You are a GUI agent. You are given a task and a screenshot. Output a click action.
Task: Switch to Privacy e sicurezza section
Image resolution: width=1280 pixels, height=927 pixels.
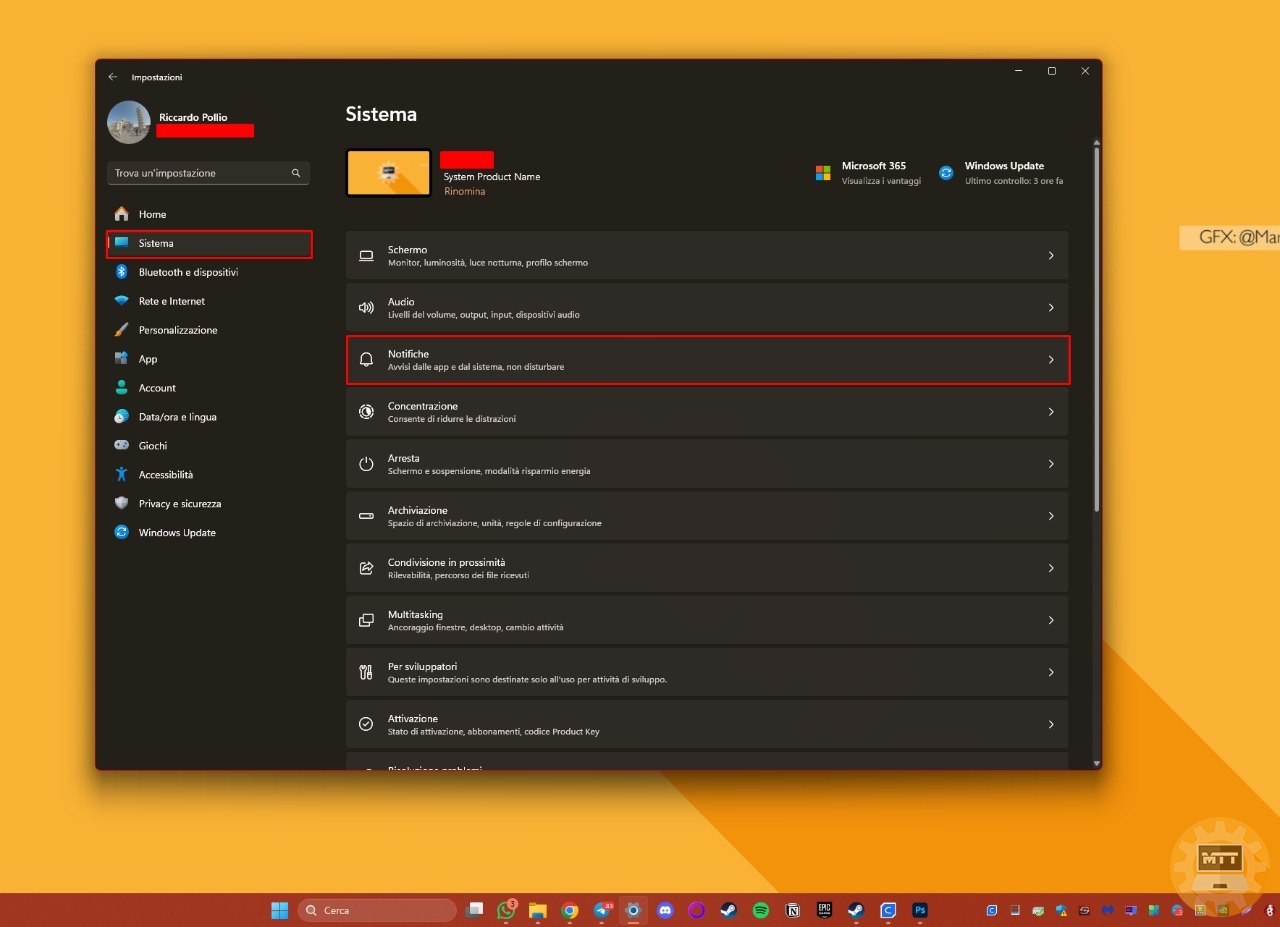coord(180,503)
